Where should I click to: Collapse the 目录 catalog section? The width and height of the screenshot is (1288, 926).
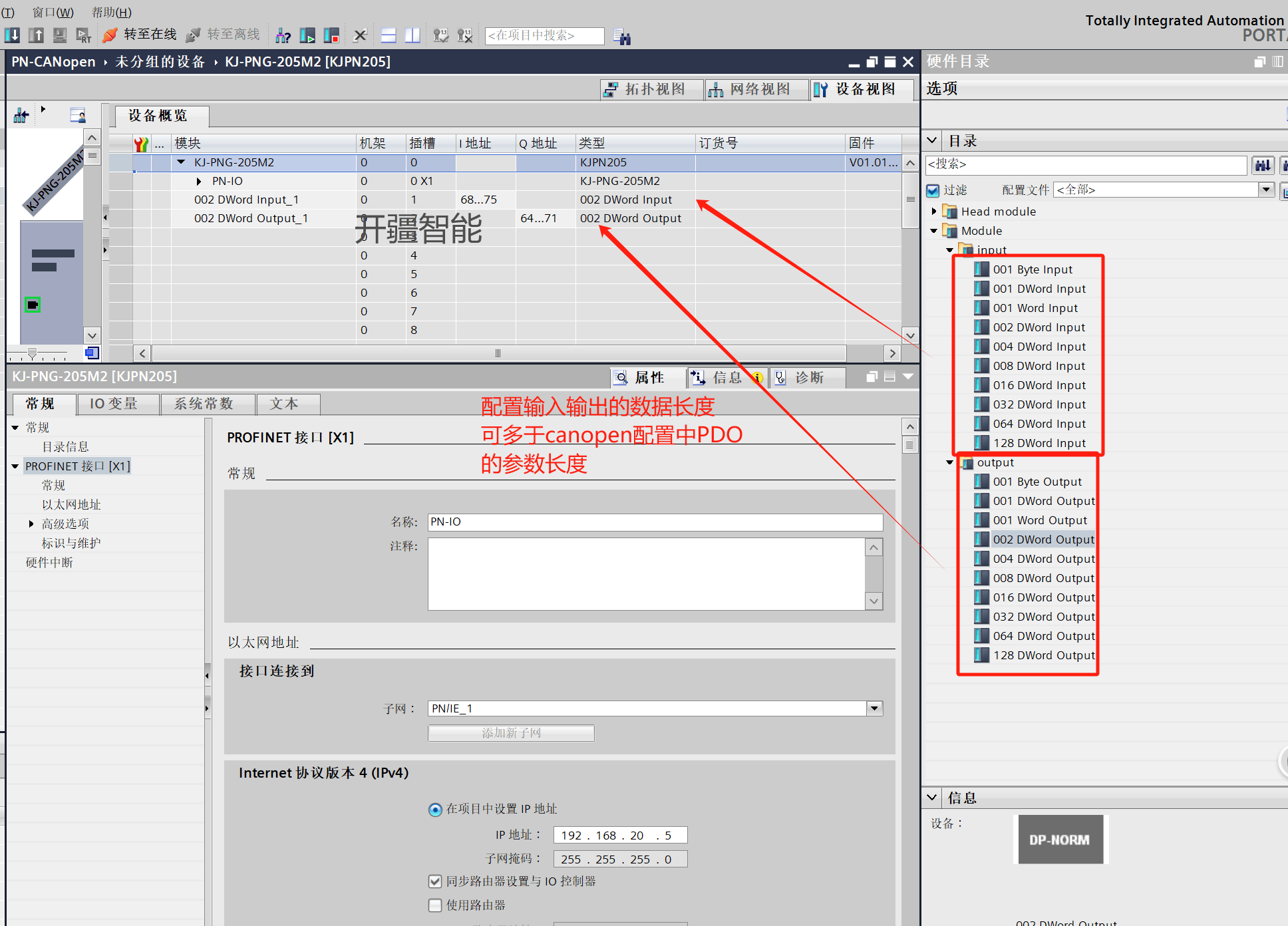[932, 140]
